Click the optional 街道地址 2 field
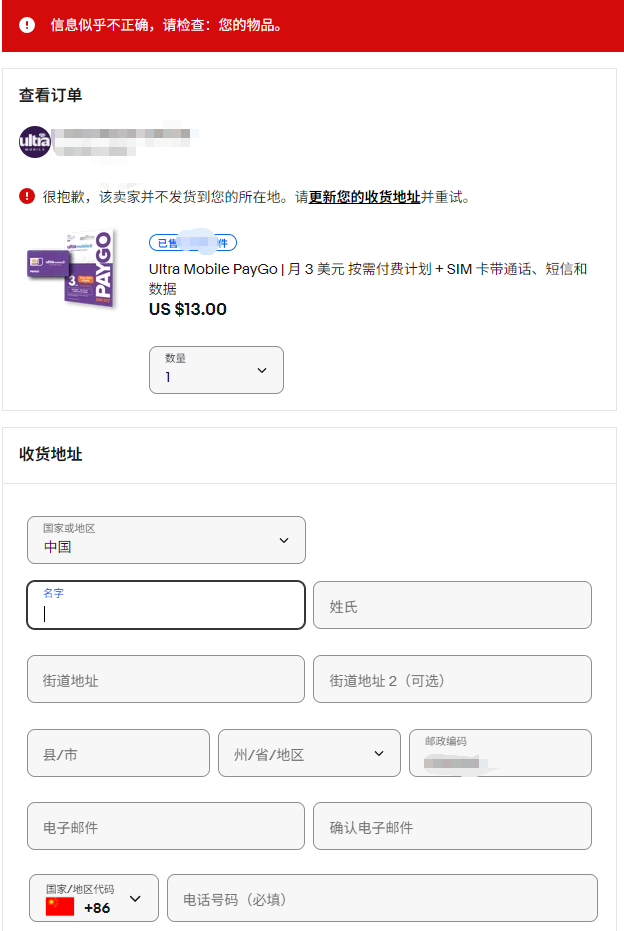 [452, 678]
